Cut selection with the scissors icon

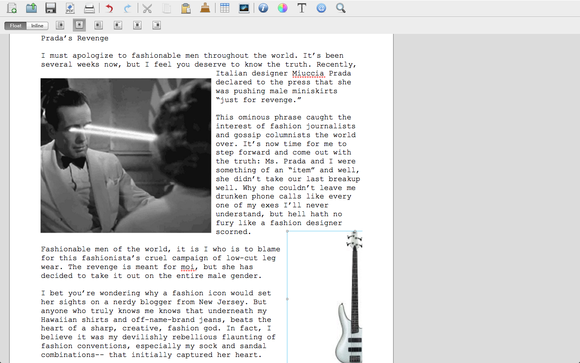(147, 8)
